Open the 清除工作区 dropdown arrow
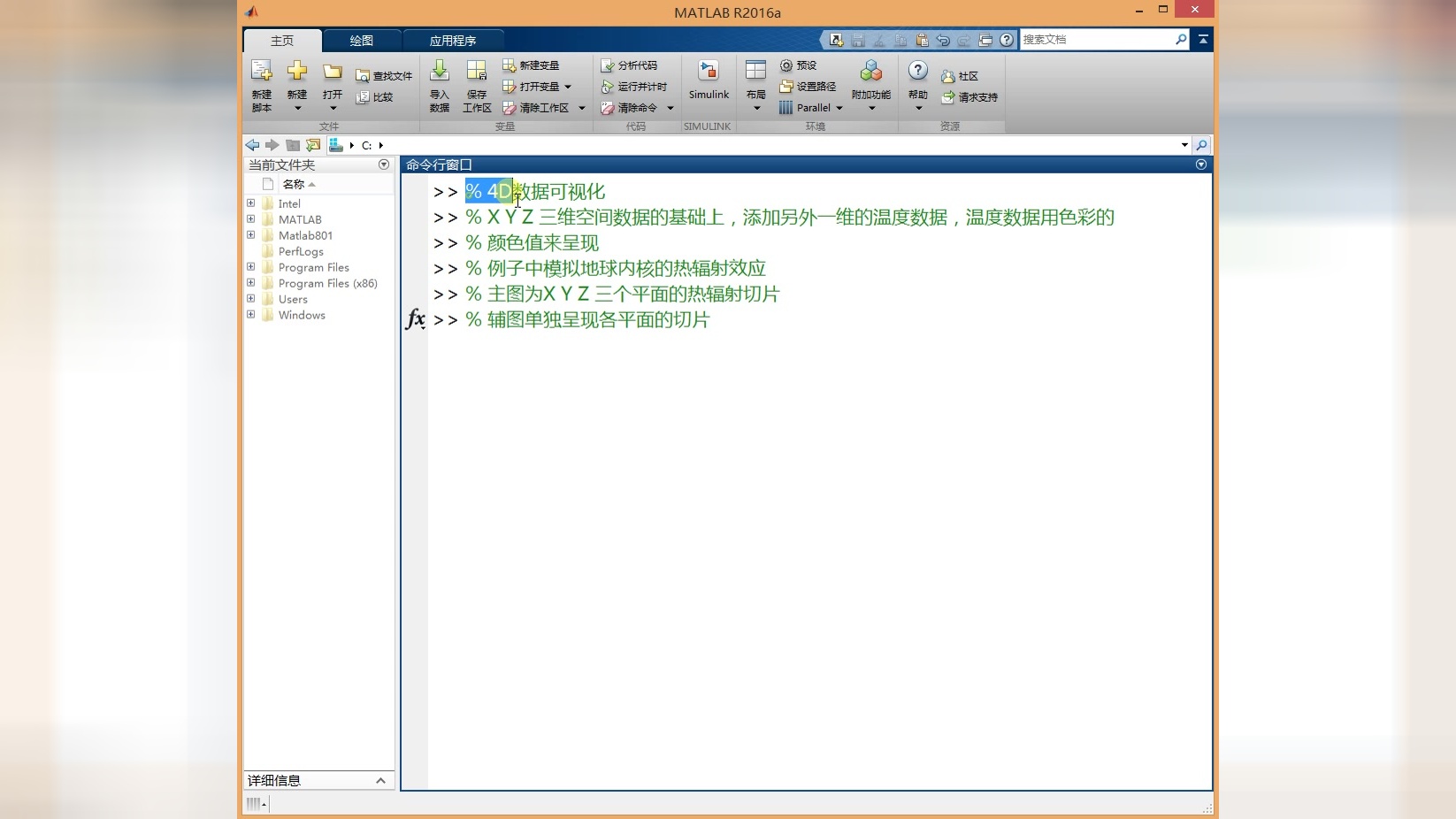The width and height of the screenshot is (1456, 819). [582, 108]
